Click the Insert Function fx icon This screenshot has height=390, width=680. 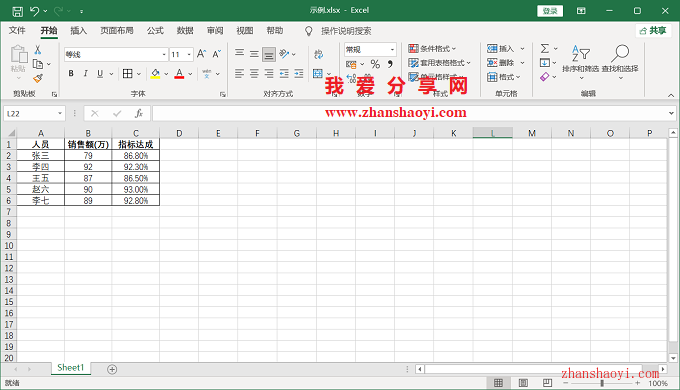[x=139, y=114]
